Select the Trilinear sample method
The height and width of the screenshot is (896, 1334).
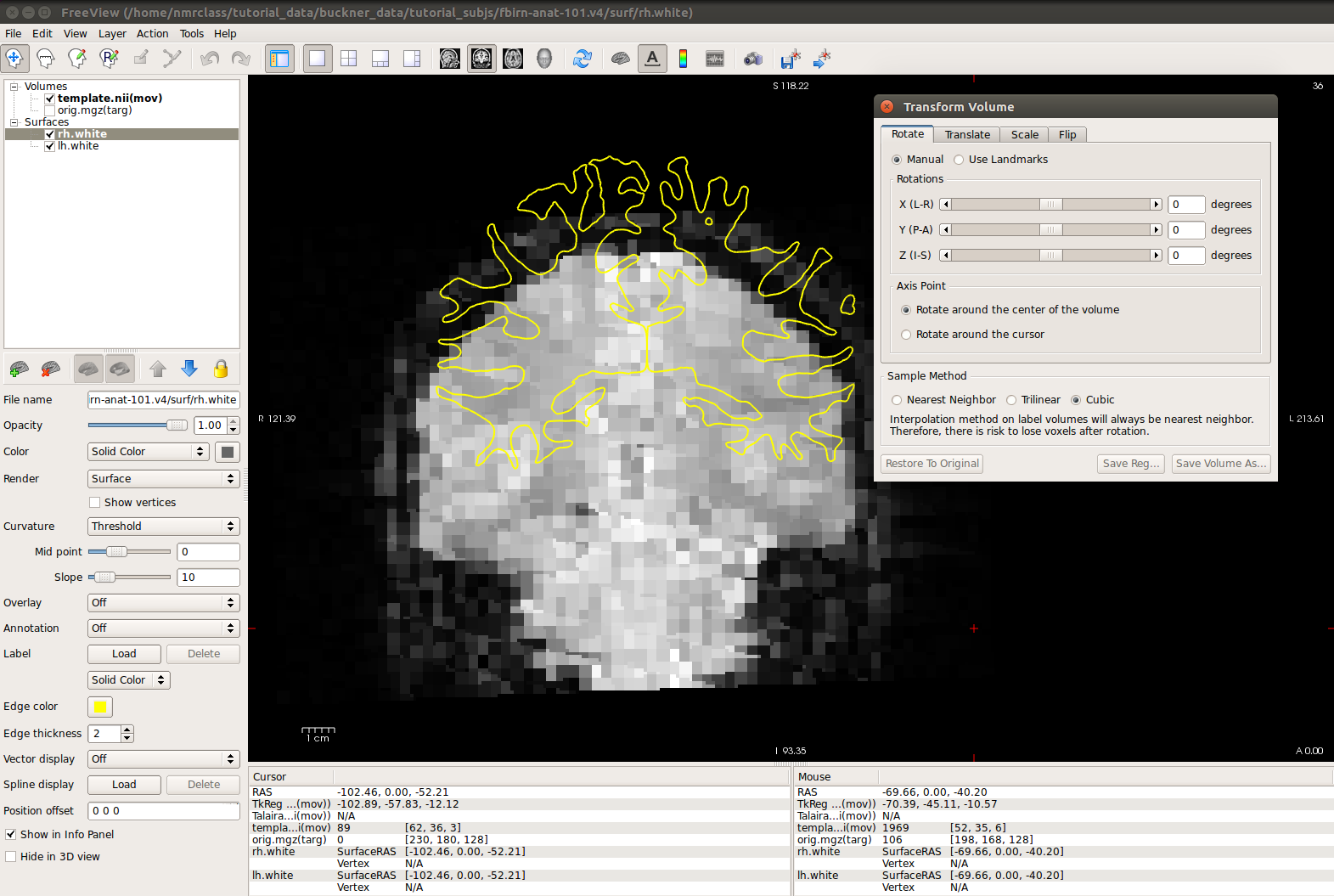click(1011, 400)
